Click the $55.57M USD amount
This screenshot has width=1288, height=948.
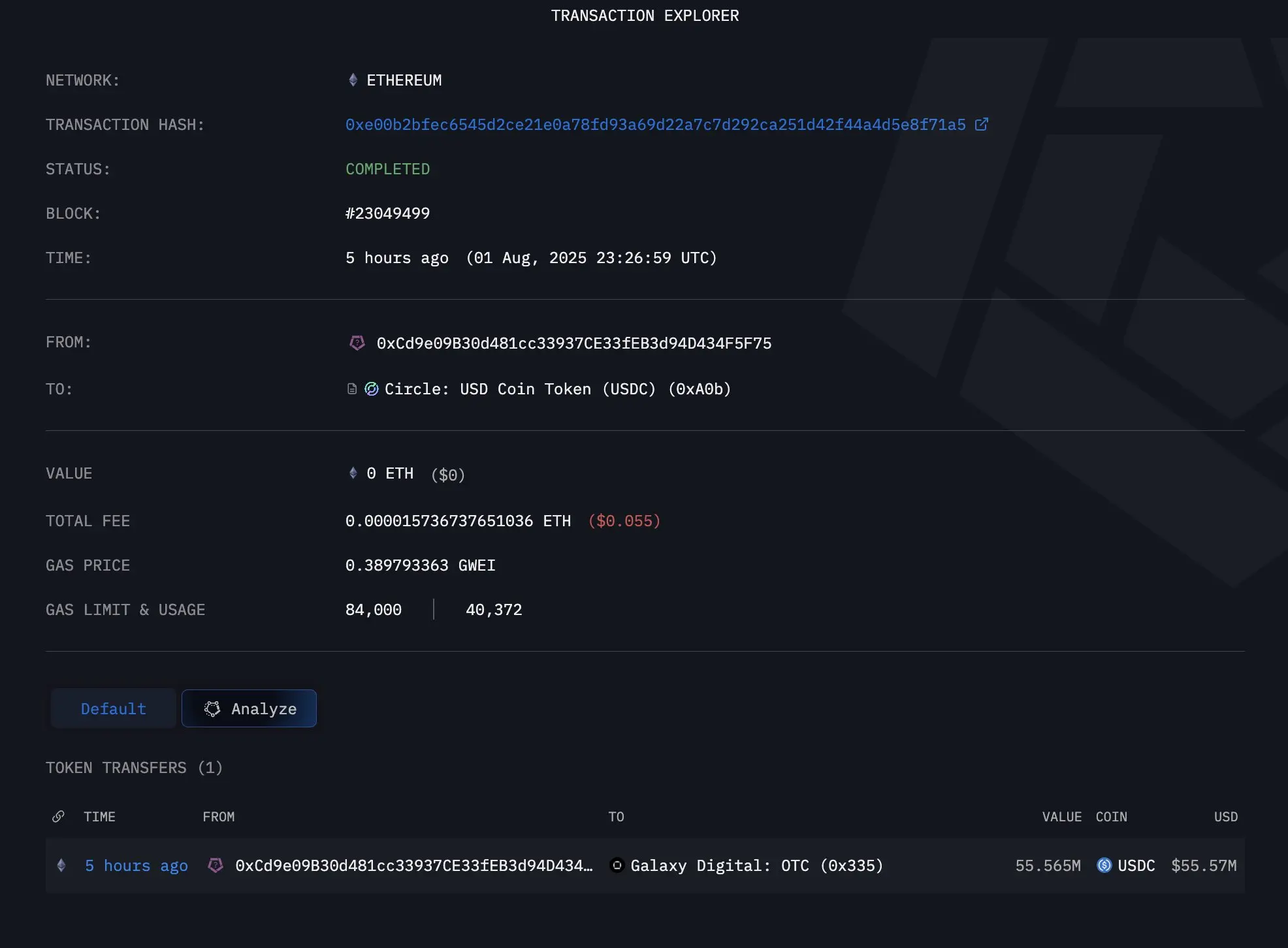pos(1204,866)
